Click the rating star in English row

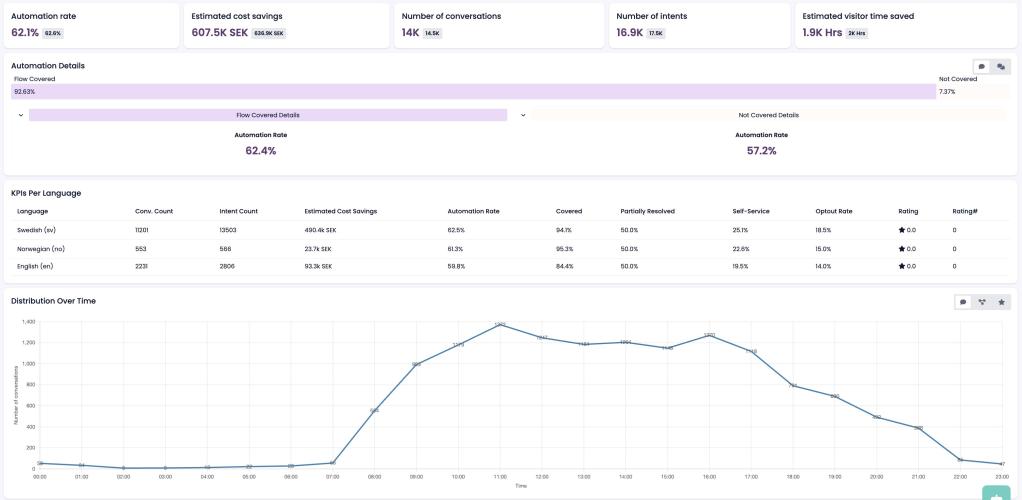tap(902, 266)
